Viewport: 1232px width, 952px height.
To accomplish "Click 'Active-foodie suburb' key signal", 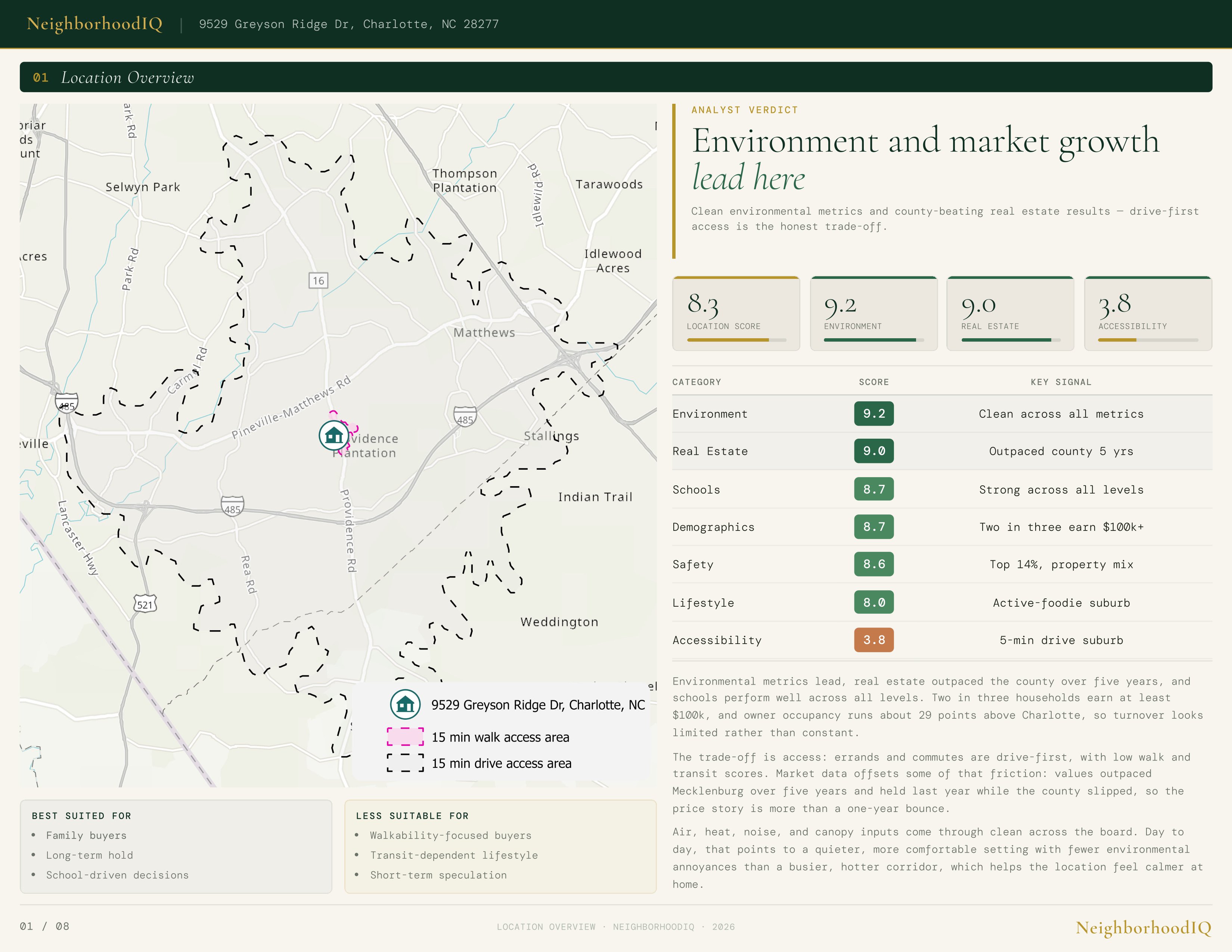I will [x=1061, y=603].
